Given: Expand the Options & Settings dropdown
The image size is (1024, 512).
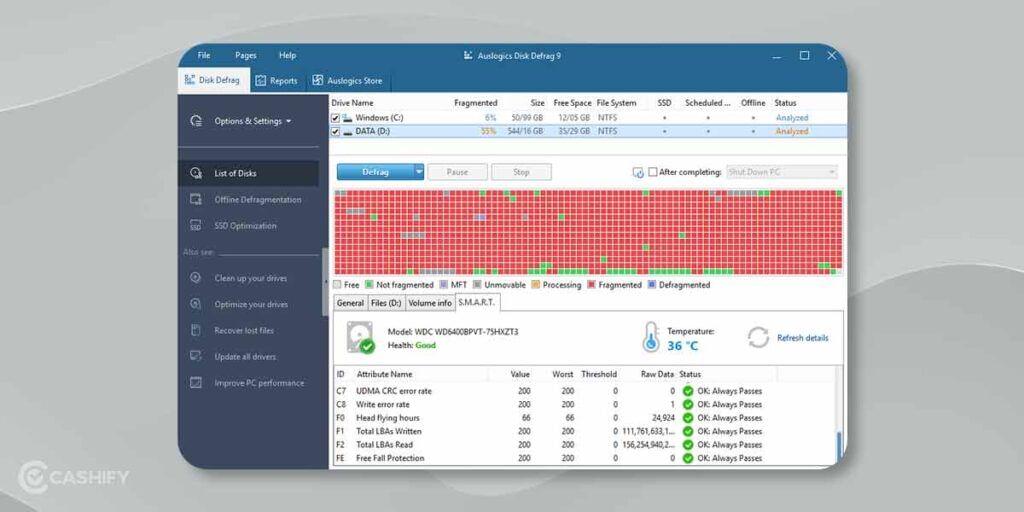Looking at the screenshot, I should (x=289, y=121).
